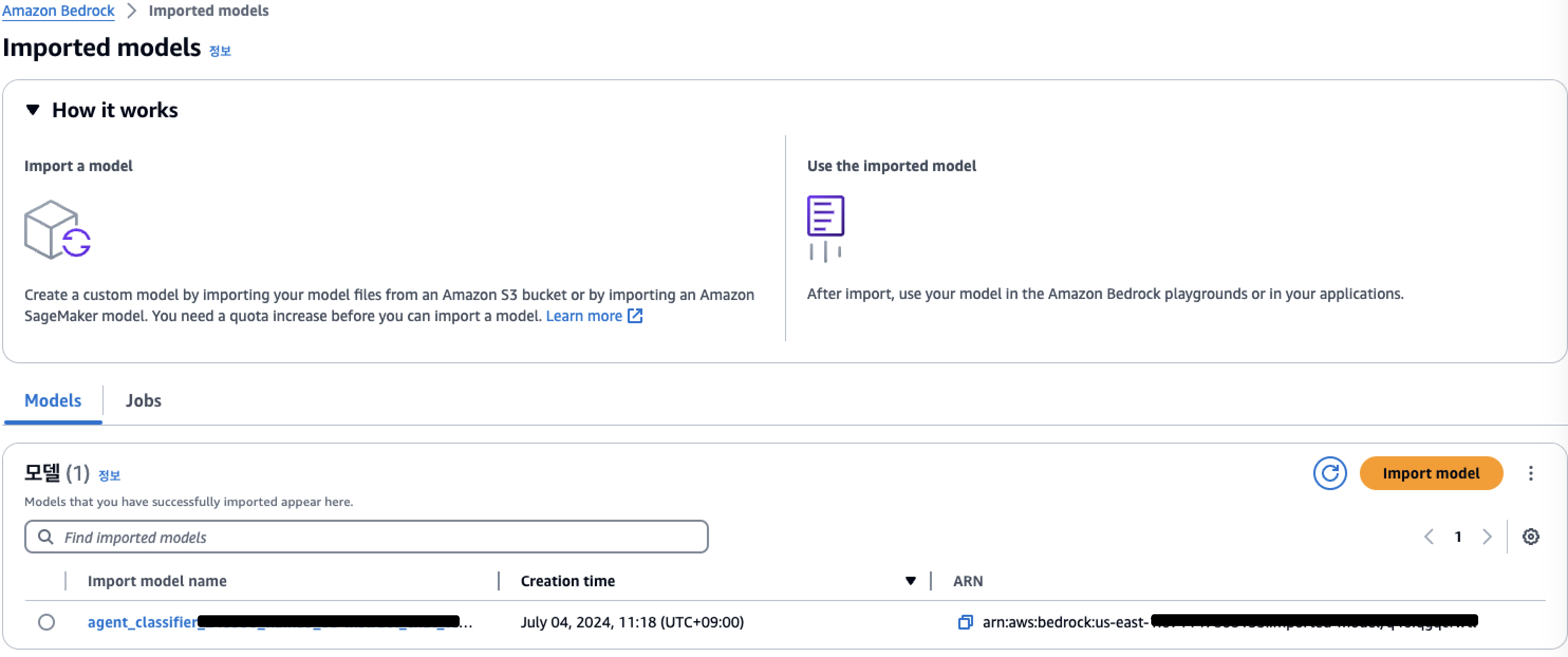Click the Use the imported model subheading
Screen dimensions: 1568x657
point(892,165)
